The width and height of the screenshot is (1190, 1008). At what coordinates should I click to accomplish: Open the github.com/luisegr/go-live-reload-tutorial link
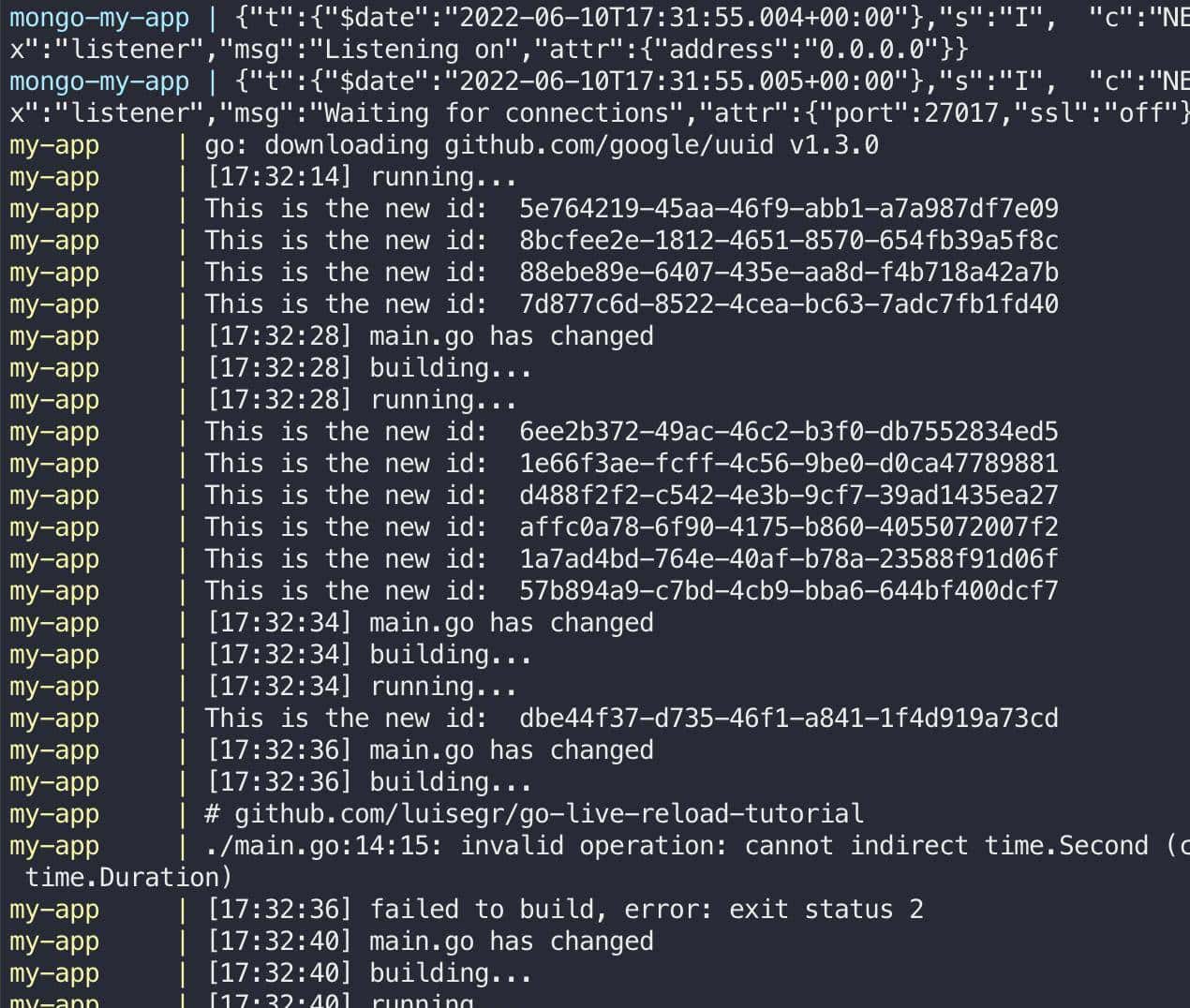pos(548,814)
